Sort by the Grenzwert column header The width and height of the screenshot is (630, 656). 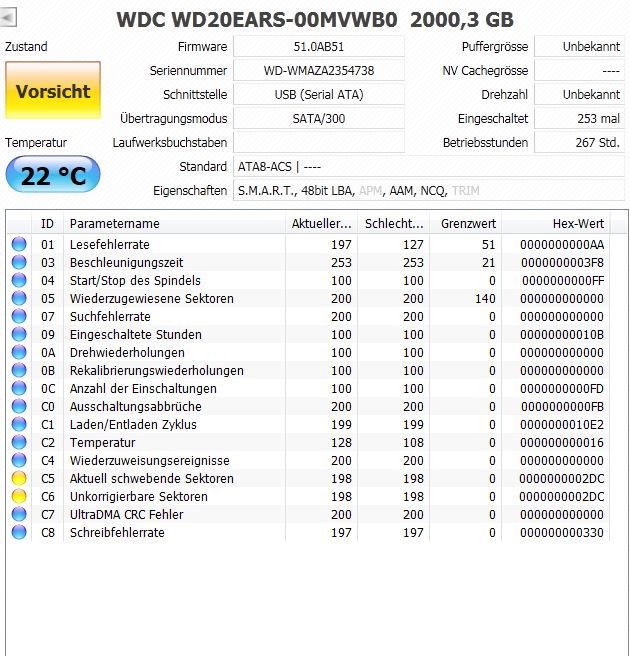466,223
